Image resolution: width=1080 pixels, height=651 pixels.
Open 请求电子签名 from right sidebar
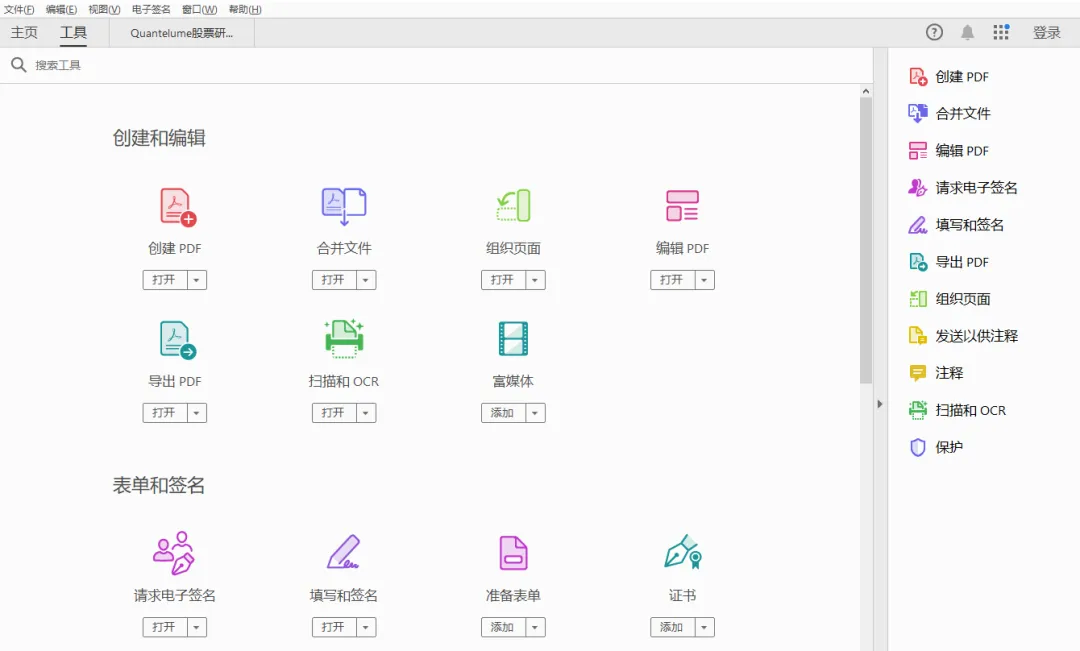pyautogui.click(x=963, y=187)
